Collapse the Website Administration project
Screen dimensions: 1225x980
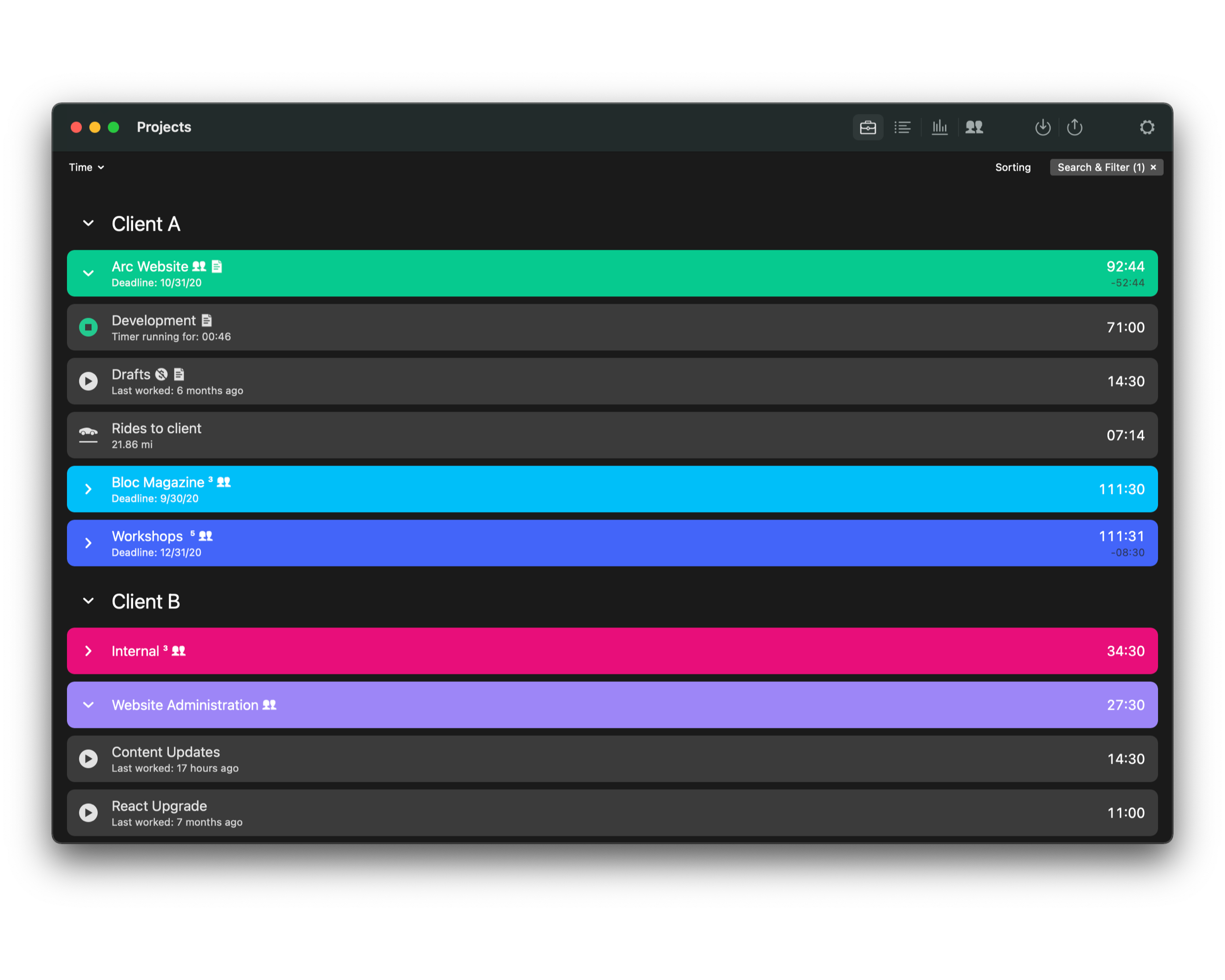click(x=88, y=705)
